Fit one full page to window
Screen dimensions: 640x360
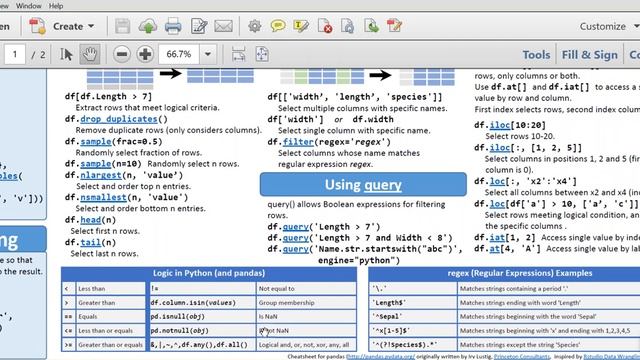(x=262, y=54)
